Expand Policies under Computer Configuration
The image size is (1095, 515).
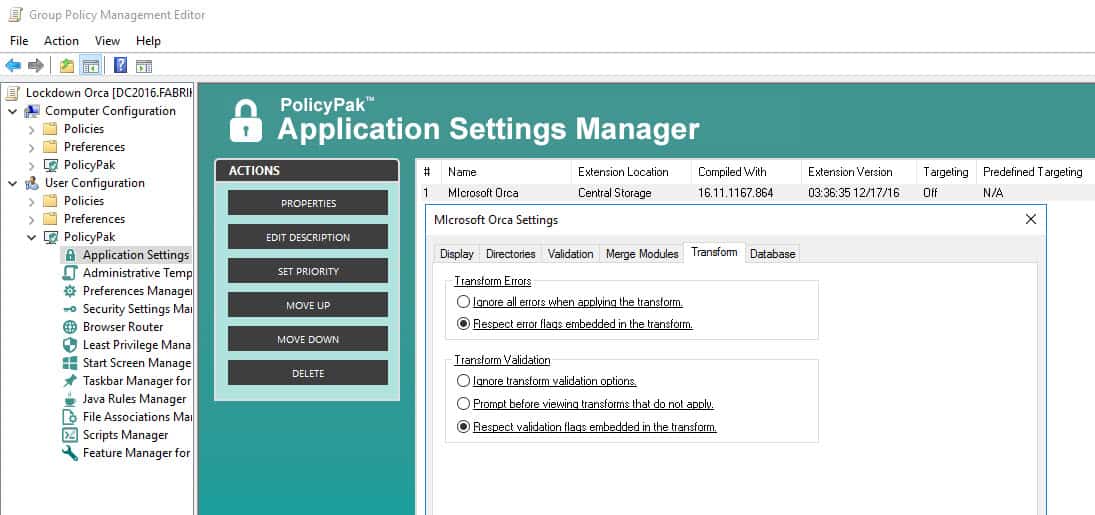pos(31,129)
